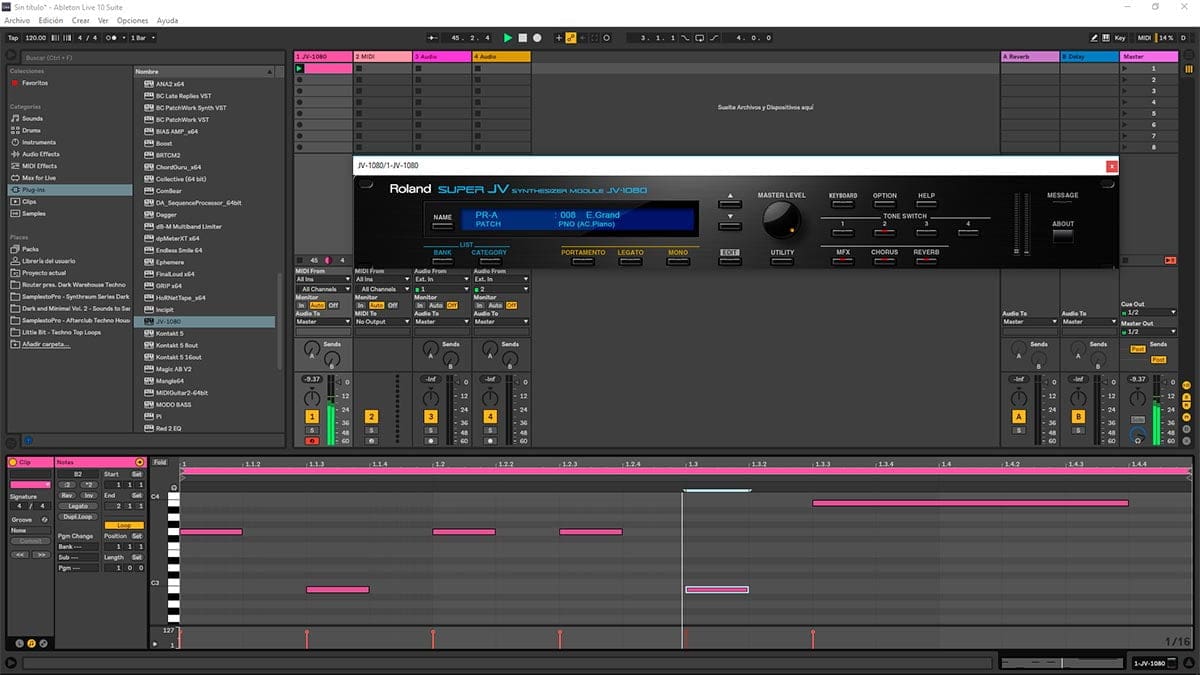1200x675 pixels.
Task: Toggle track 3 activator button
Action: click(431, 416)
